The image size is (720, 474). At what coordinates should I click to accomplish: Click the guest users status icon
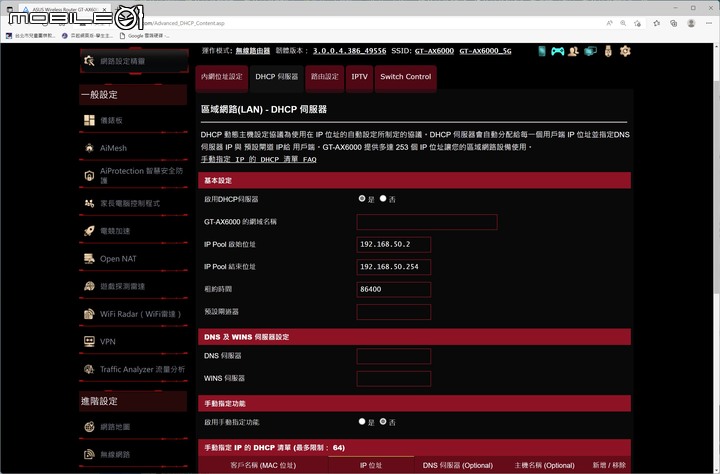pyautogui.click(x=573, y=51)
